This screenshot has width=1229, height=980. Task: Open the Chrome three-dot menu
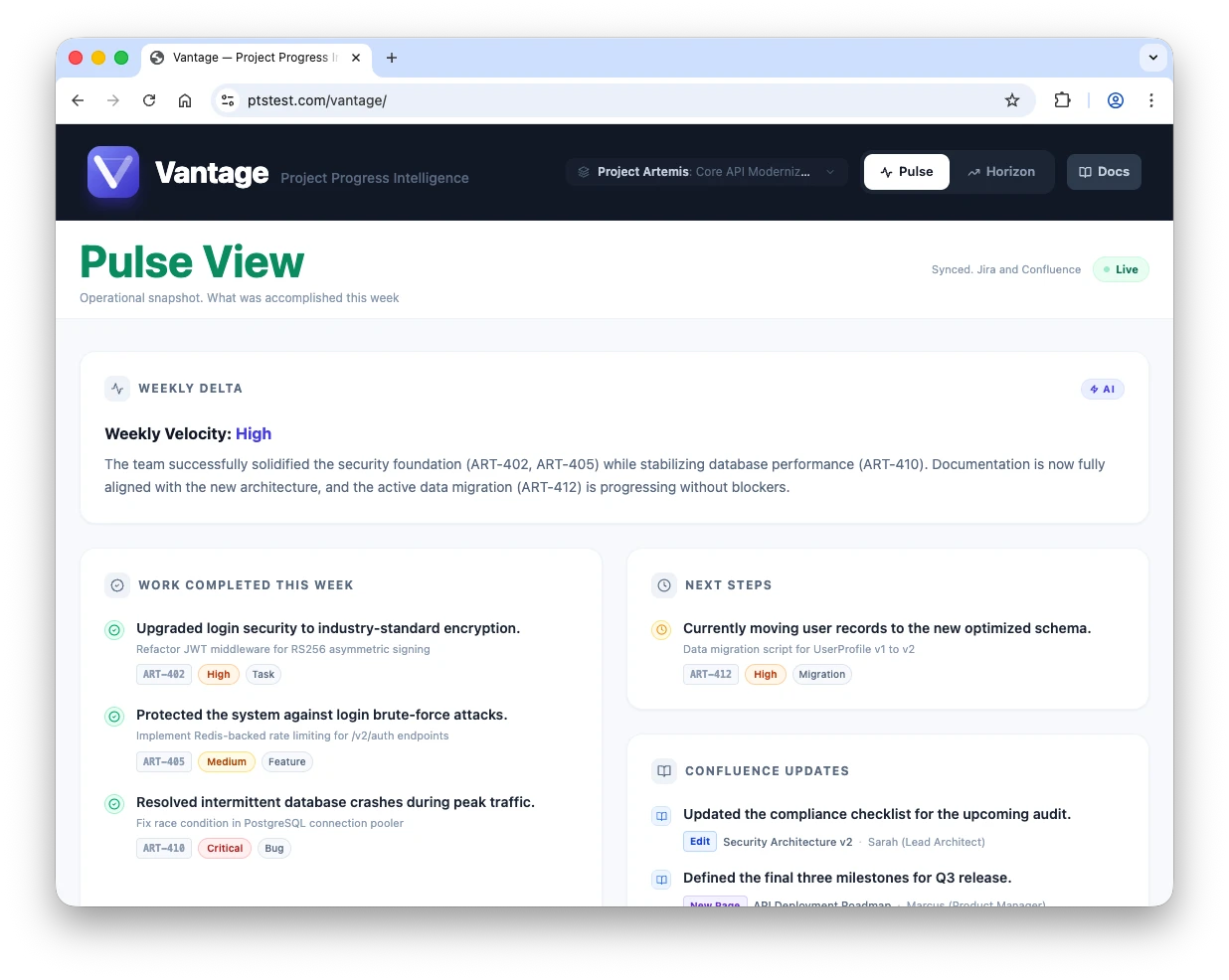click(x=1150, y=100)
